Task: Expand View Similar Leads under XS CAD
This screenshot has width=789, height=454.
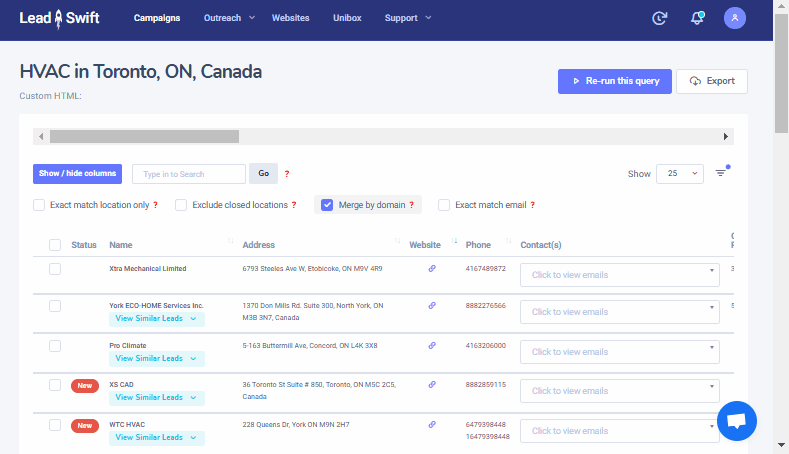Action: tap(156, 398)
